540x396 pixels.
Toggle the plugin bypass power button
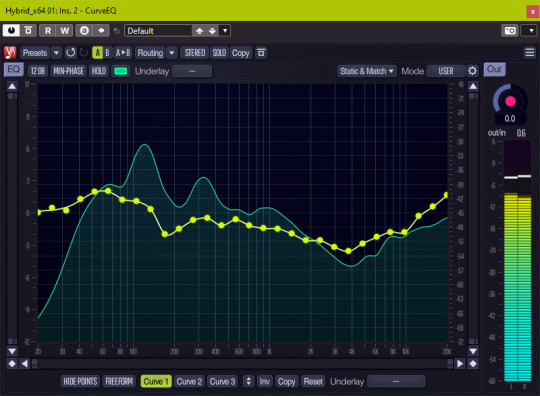click(x=11, y=31)
